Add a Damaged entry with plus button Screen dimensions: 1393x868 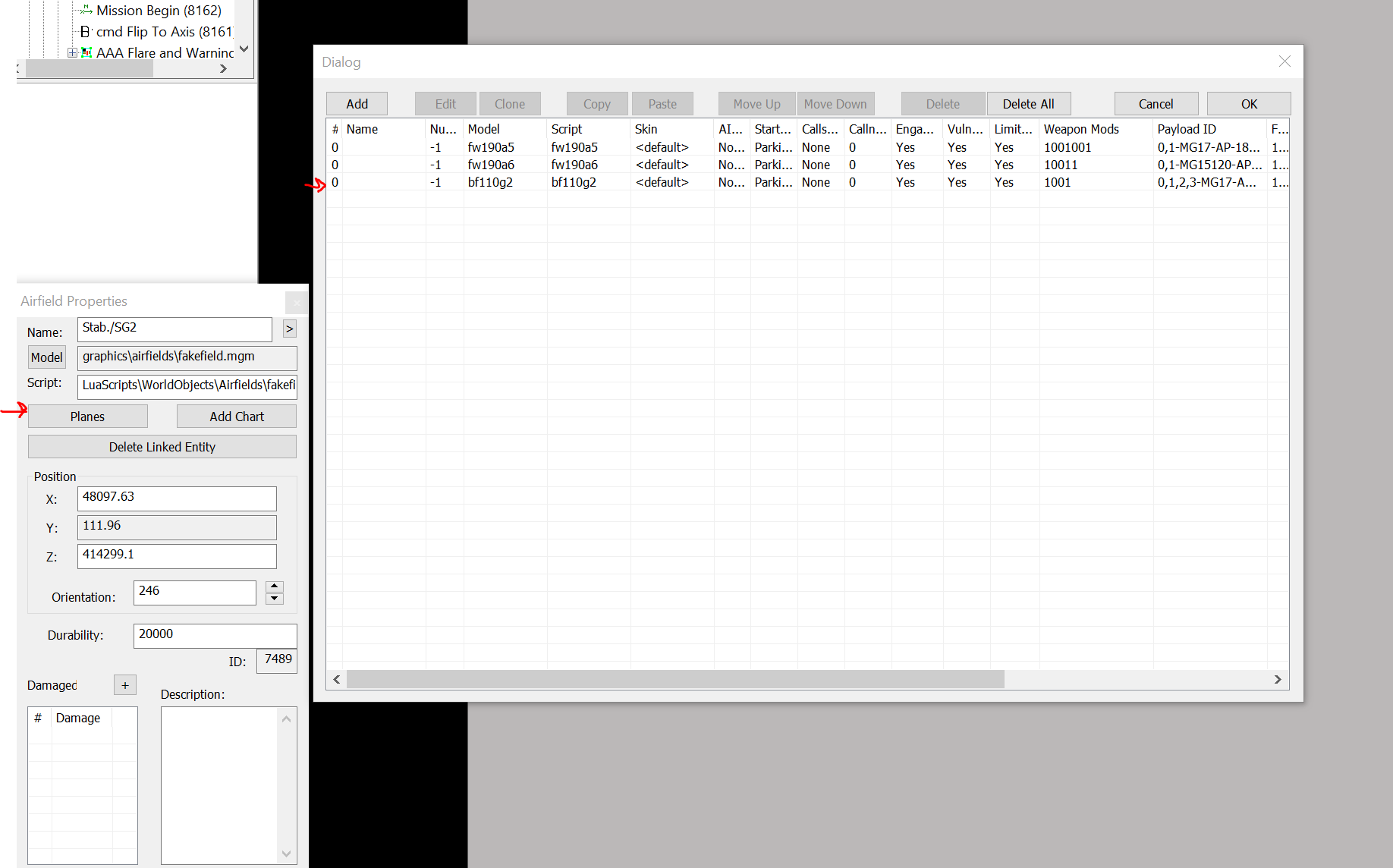(125, 685)
